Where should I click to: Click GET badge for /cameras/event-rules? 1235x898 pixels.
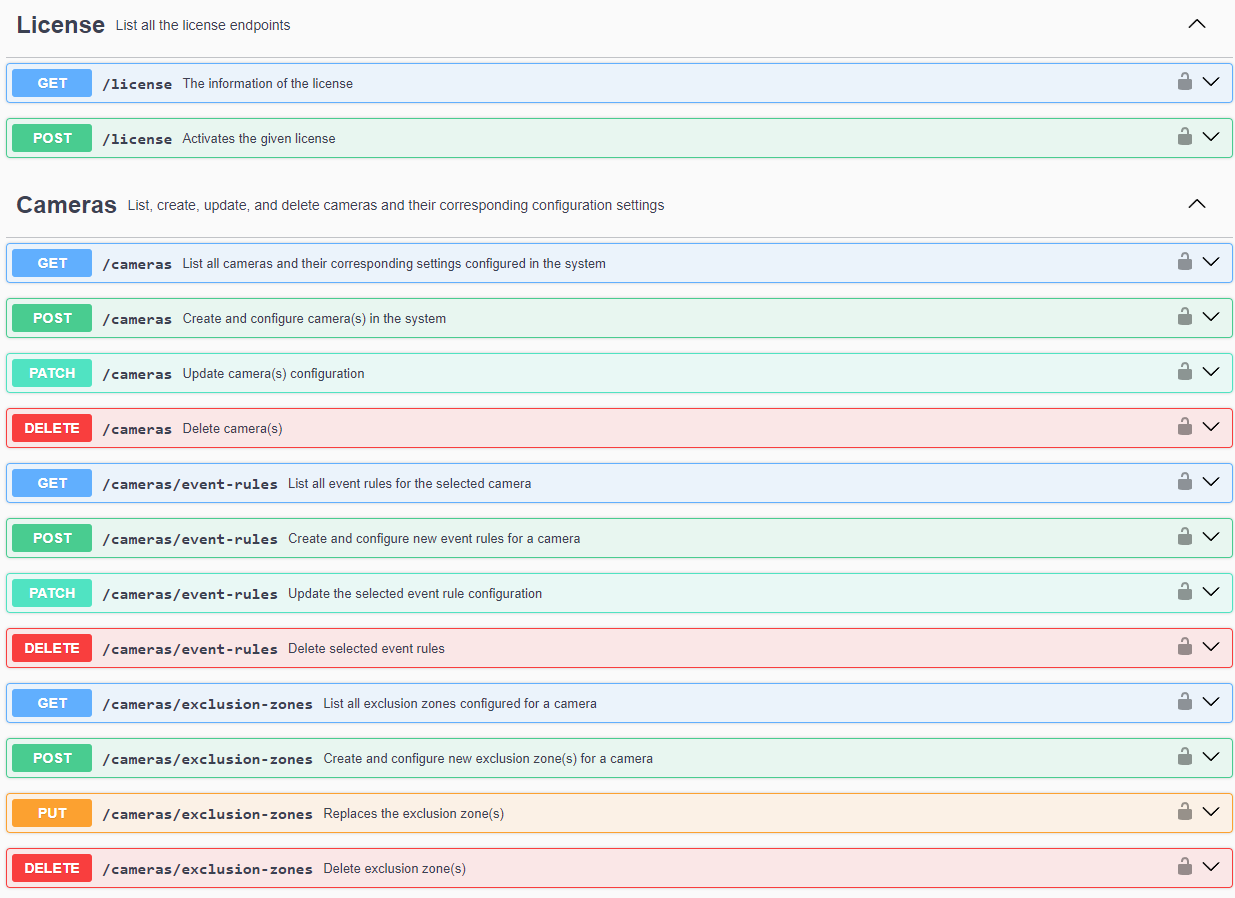pos(52,483)
